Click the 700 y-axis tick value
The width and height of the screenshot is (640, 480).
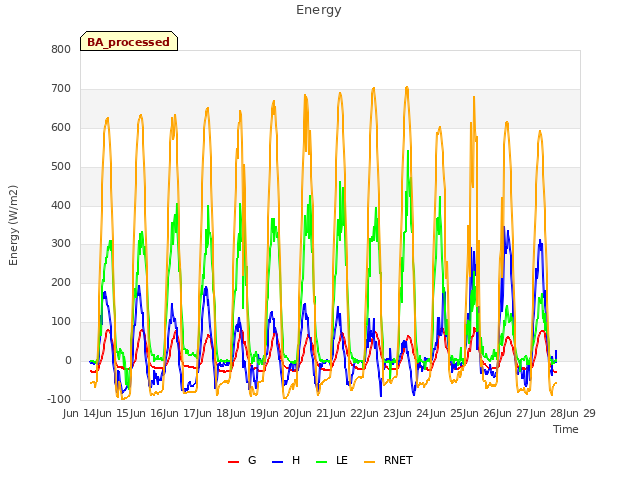pyautogui.click(x=61, y=89)
